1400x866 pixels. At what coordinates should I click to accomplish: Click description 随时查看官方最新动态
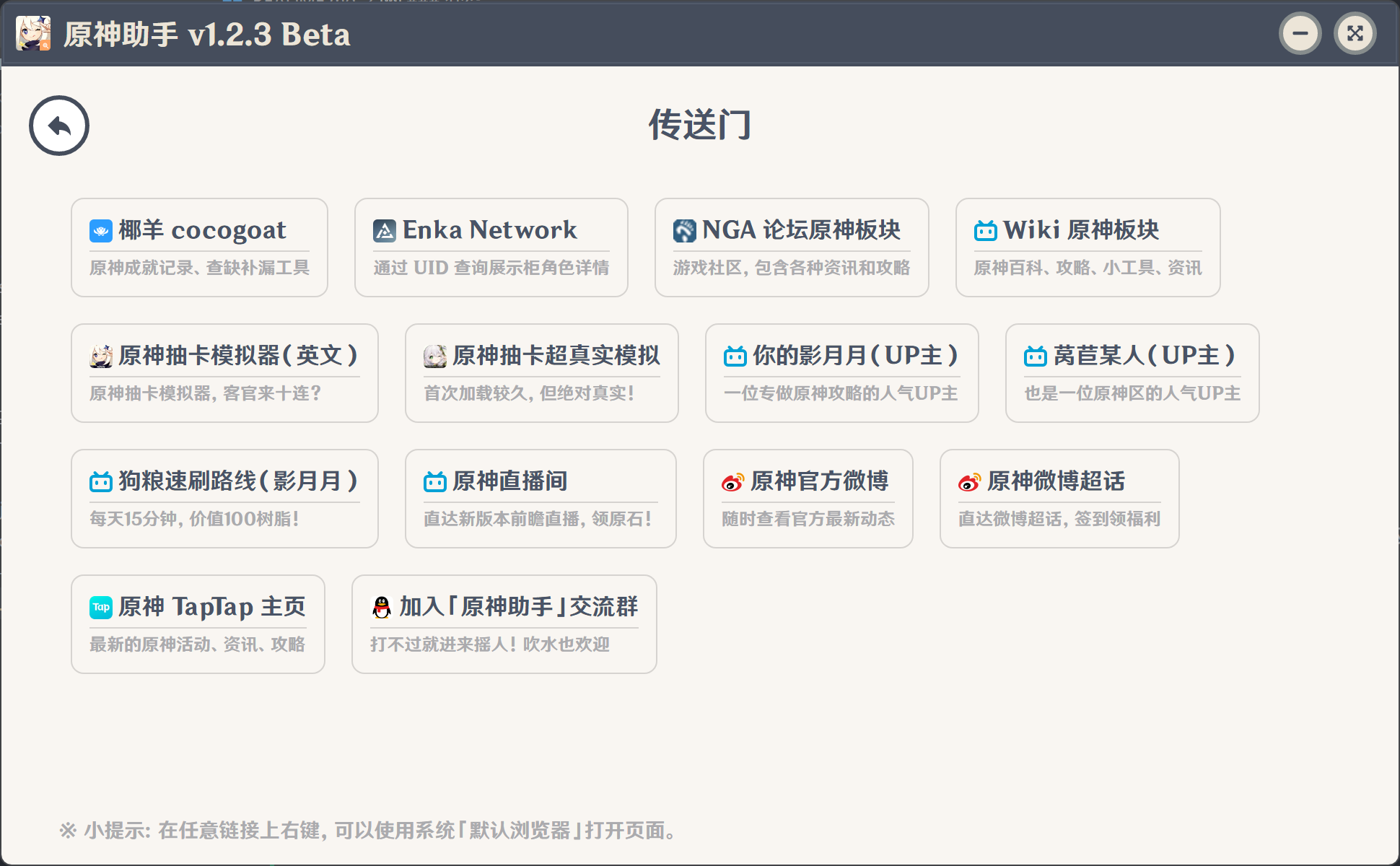point(808,519)
